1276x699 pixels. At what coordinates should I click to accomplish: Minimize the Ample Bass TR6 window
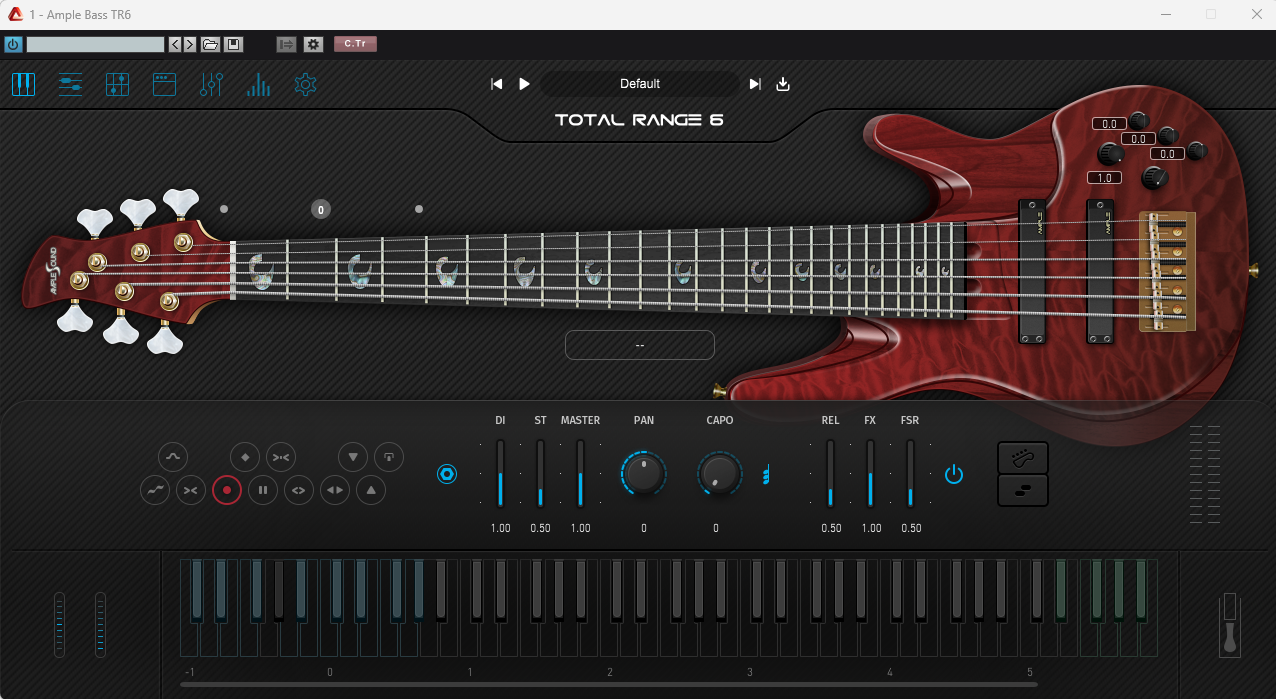point(1166,14)
